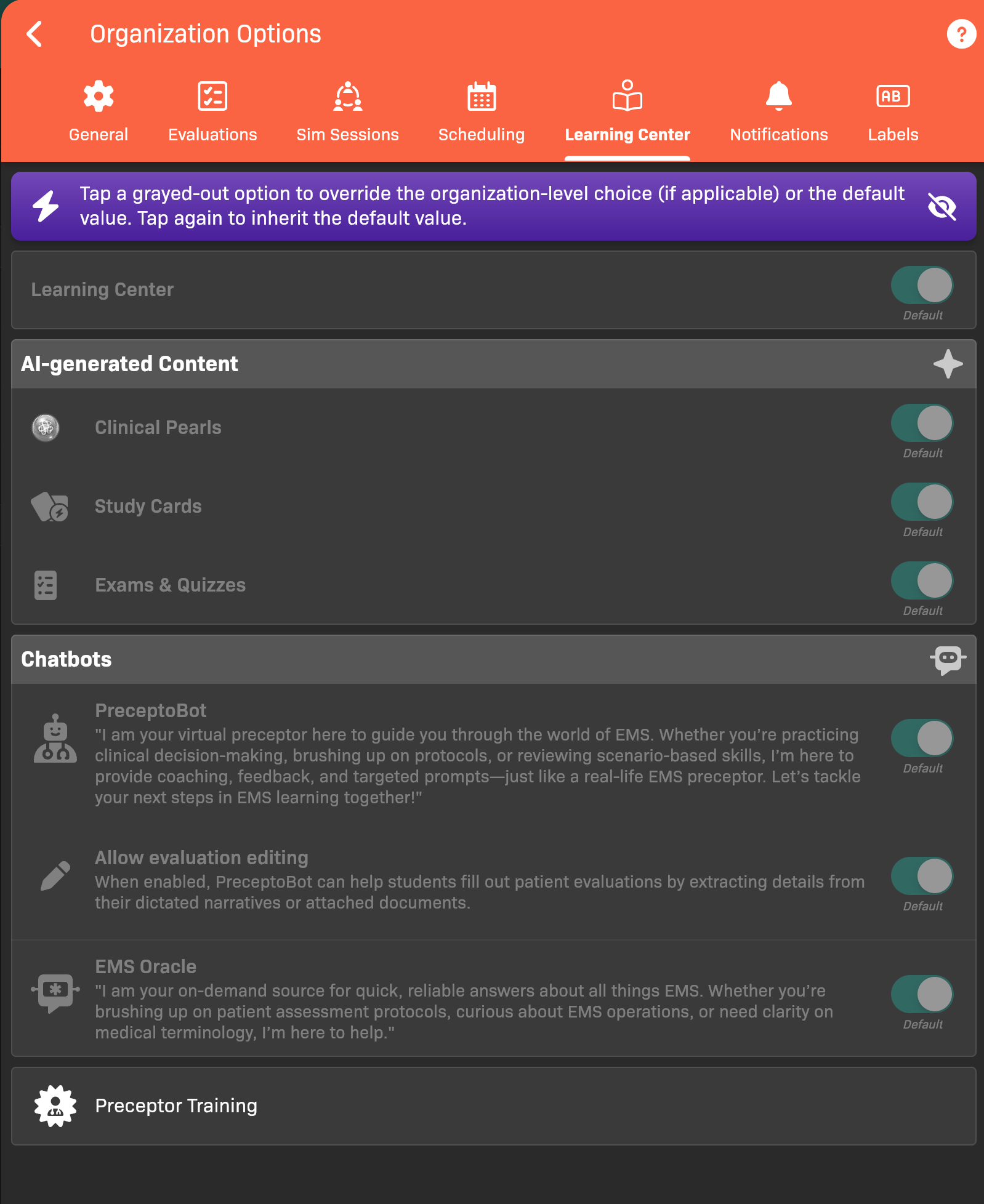Click the AI sparkle icon

click(948, 364)
